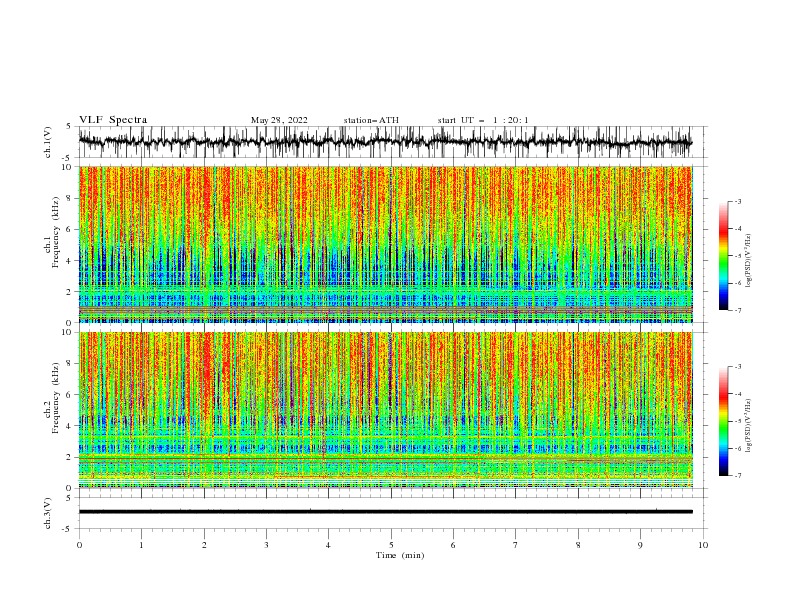Click the "ch.3(V)" axis label
The width and height of the screenshot is (792, 612).
tap(48, 513)
